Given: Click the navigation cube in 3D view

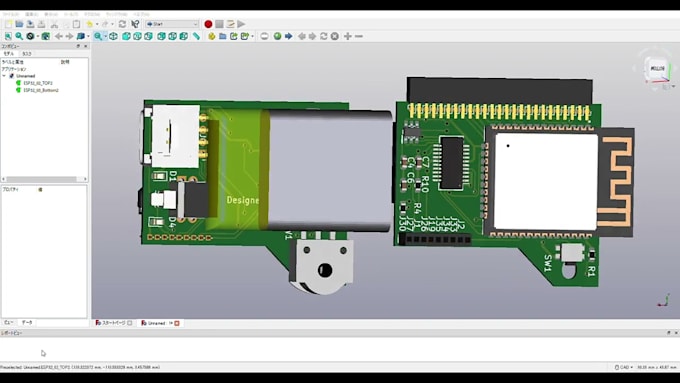Looking at the screenshot, I should (x=657, y=69).
